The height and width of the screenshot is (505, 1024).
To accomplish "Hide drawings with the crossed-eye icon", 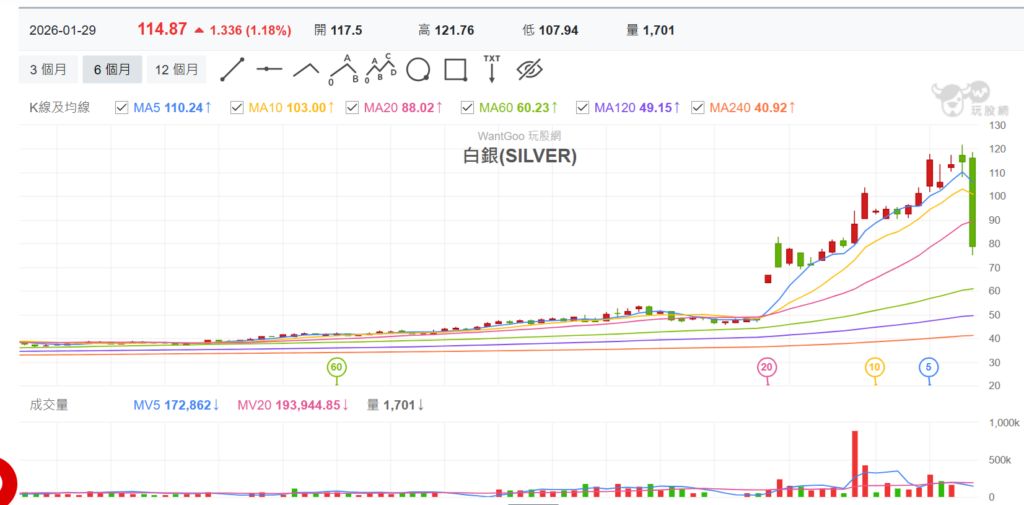I will coord(529,70).
